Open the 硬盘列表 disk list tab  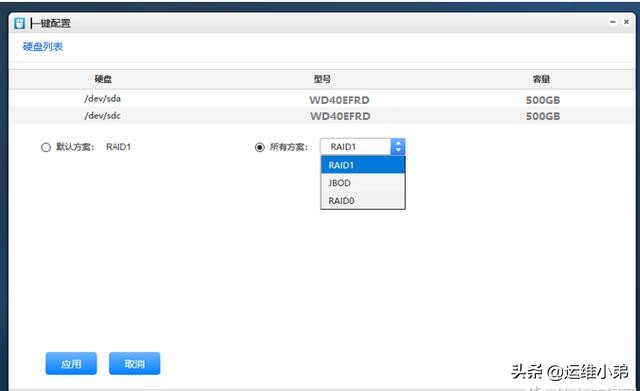point(42,47)
